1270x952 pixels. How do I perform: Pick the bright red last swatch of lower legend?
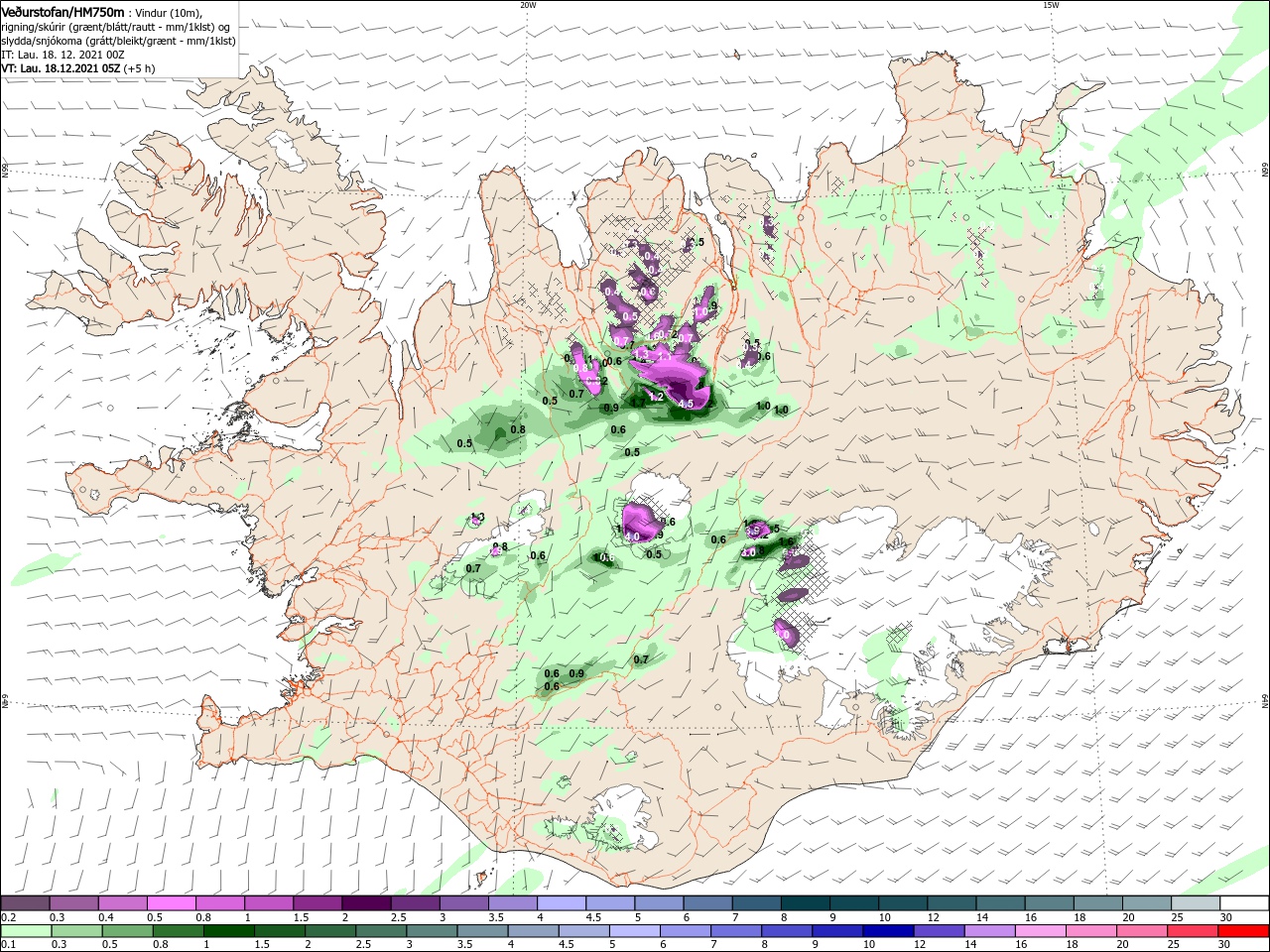coord(1243,931)
